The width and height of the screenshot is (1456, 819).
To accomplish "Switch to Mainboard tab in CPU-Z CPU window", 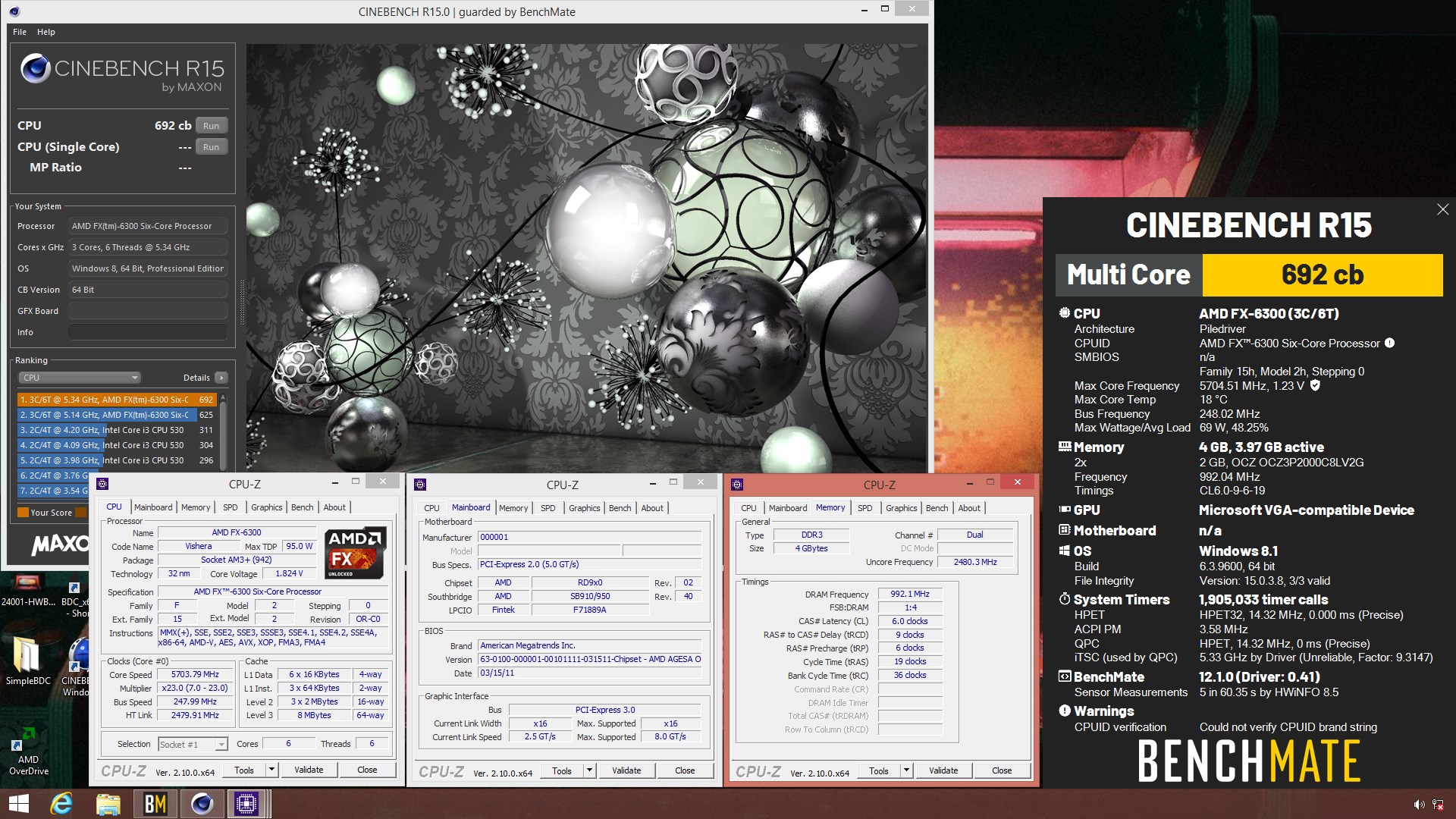I will (153, 507).
